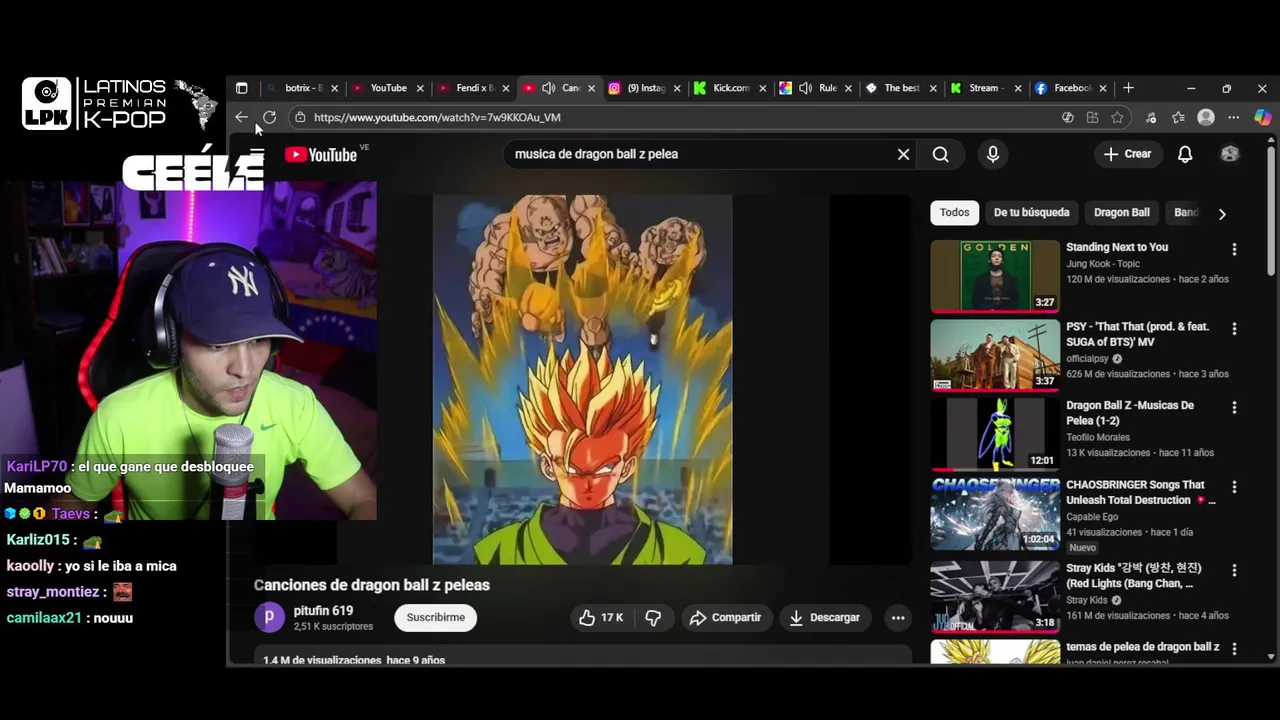1280x720 pixels.
Task: Click the Teofilo Morales channel name
Action: [x=1098, y=437]
